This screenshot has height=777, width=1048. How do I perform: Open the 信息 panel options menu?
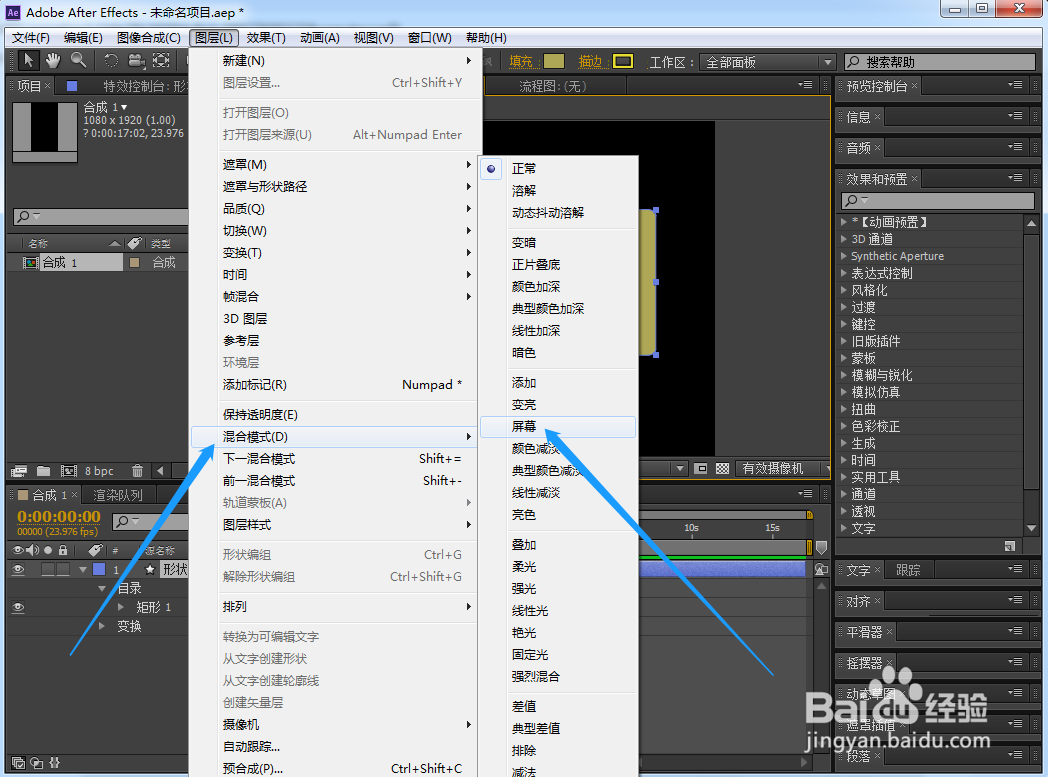[1015, 116]
